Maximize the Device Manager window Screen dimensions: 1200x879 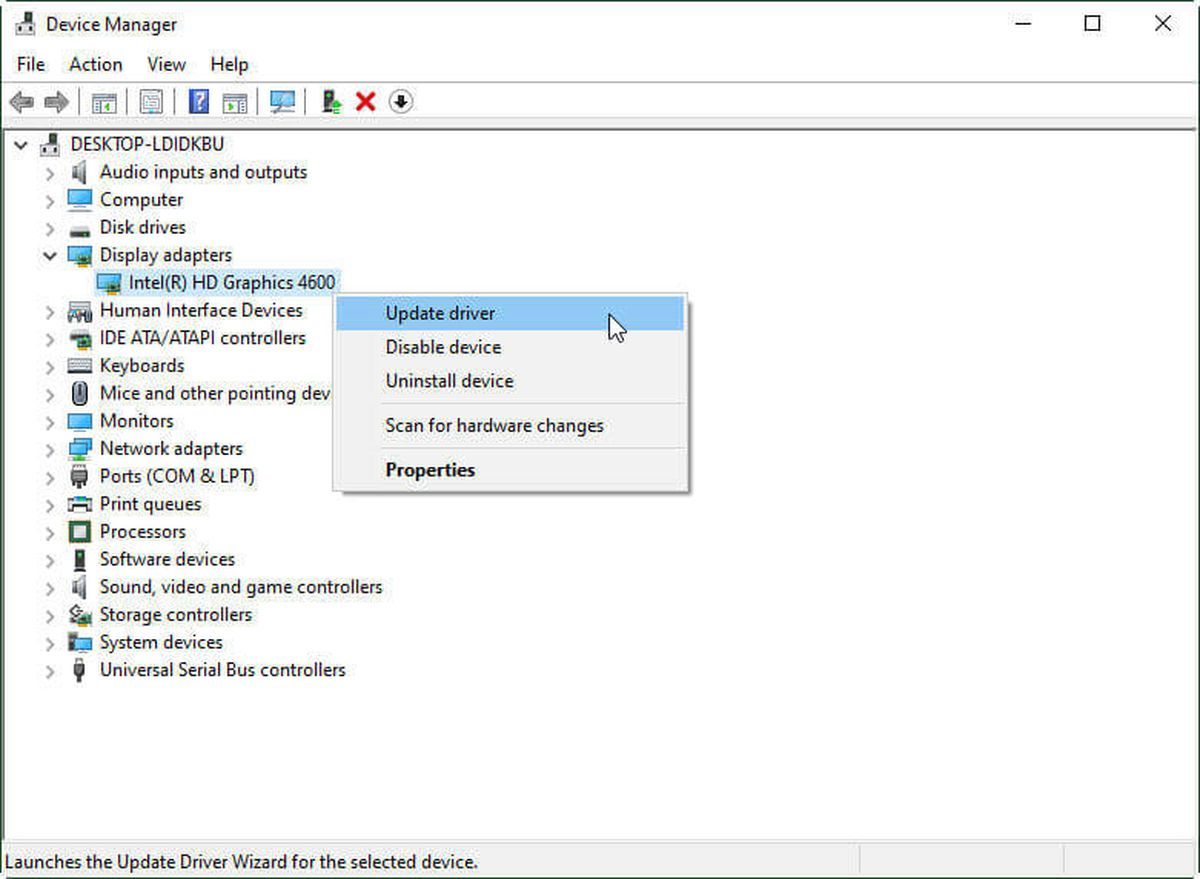click(1092, 24)
